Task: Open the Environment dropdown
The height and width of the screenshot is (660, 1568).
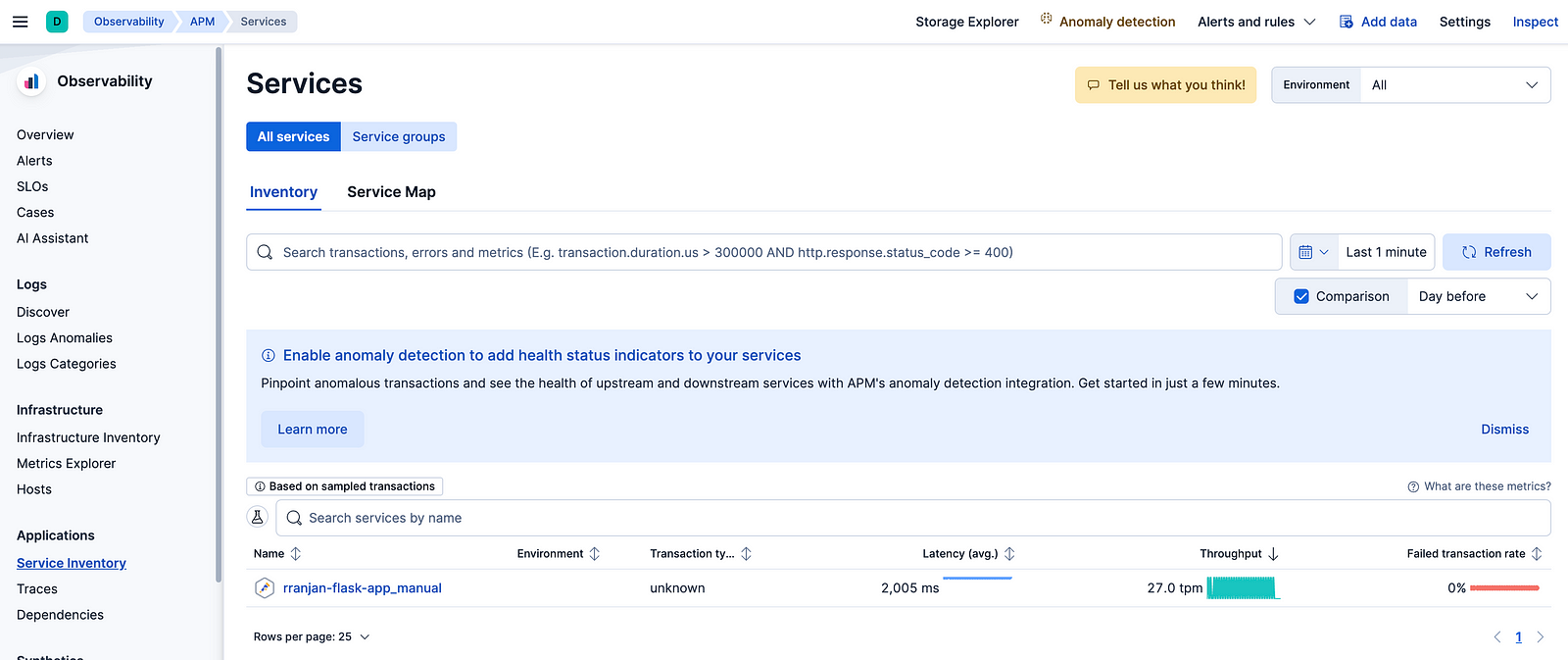Action: click(x=1454, y=85)
